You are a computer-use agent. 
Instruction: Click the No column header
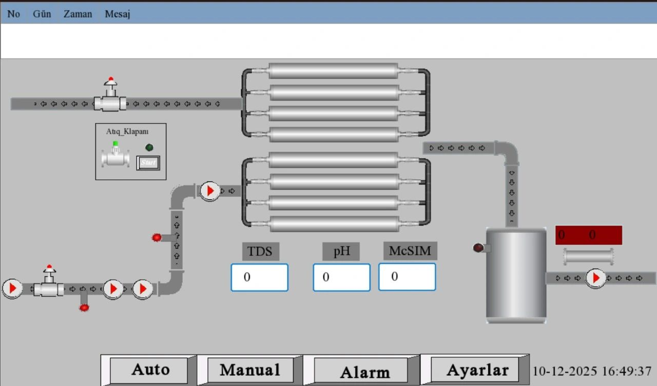(13, 14)
